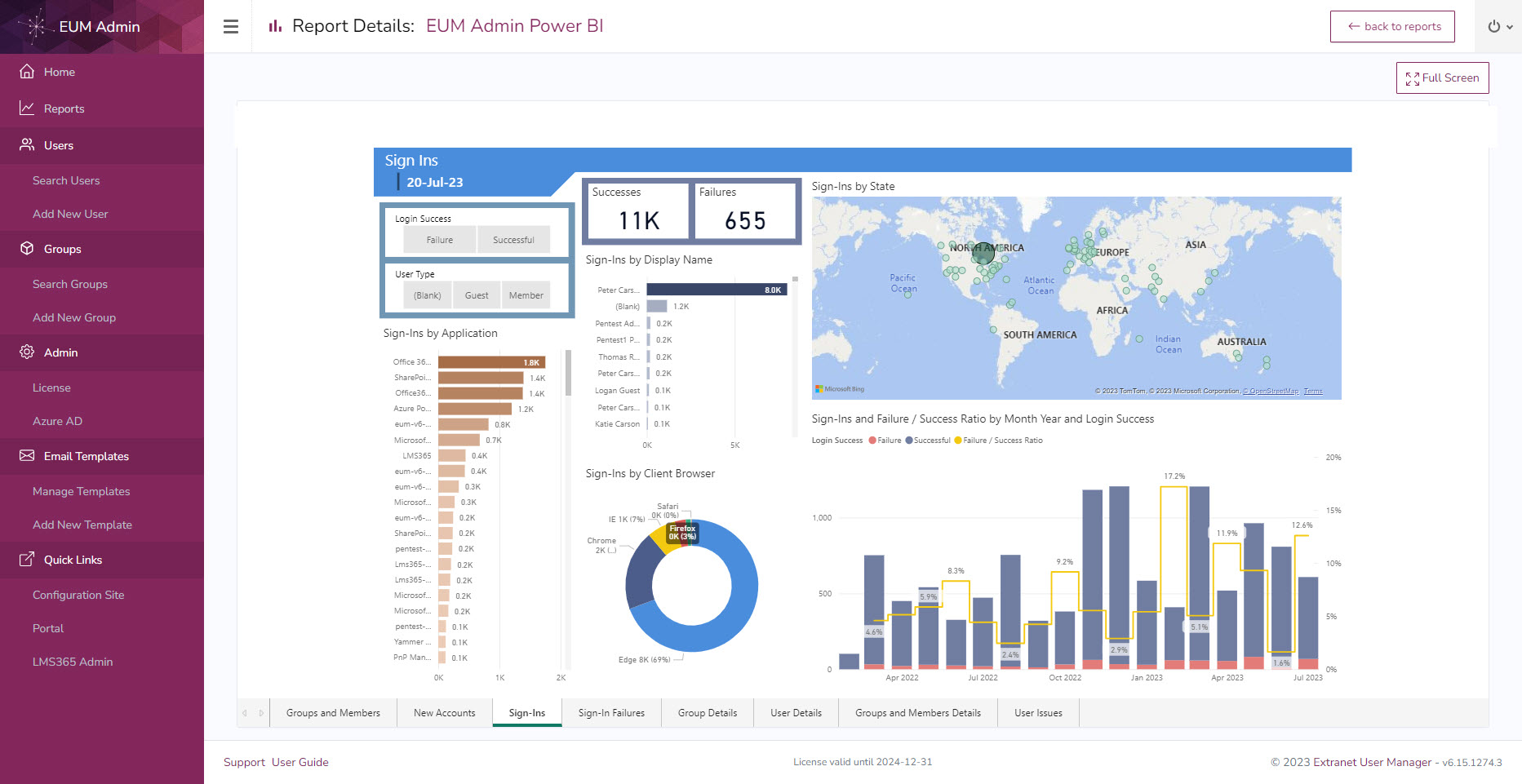Viewport: 1522px width, 784px height.
Task: Click the Successes 11K card
Action: (638, 211)
